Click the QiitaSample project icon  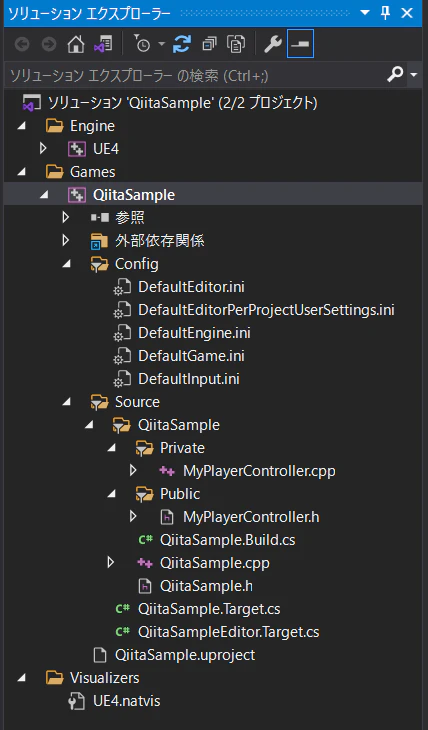coord(77,195)
